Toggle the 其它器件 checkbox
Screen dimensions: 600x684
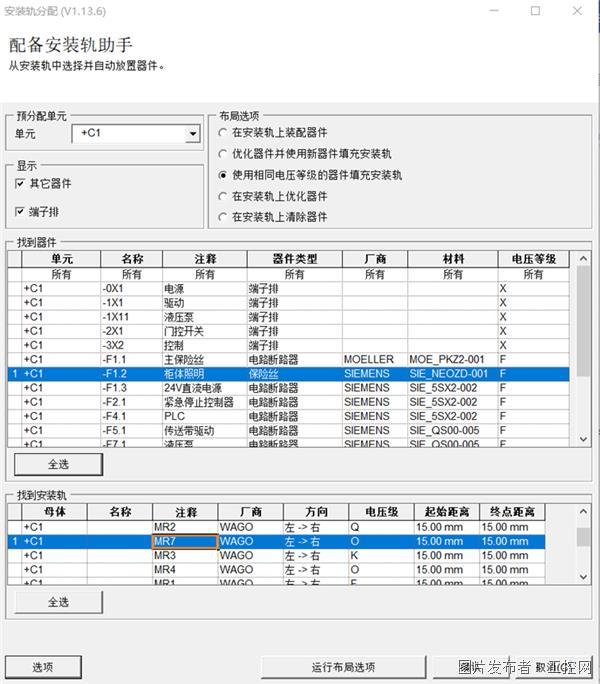[21, 184]
